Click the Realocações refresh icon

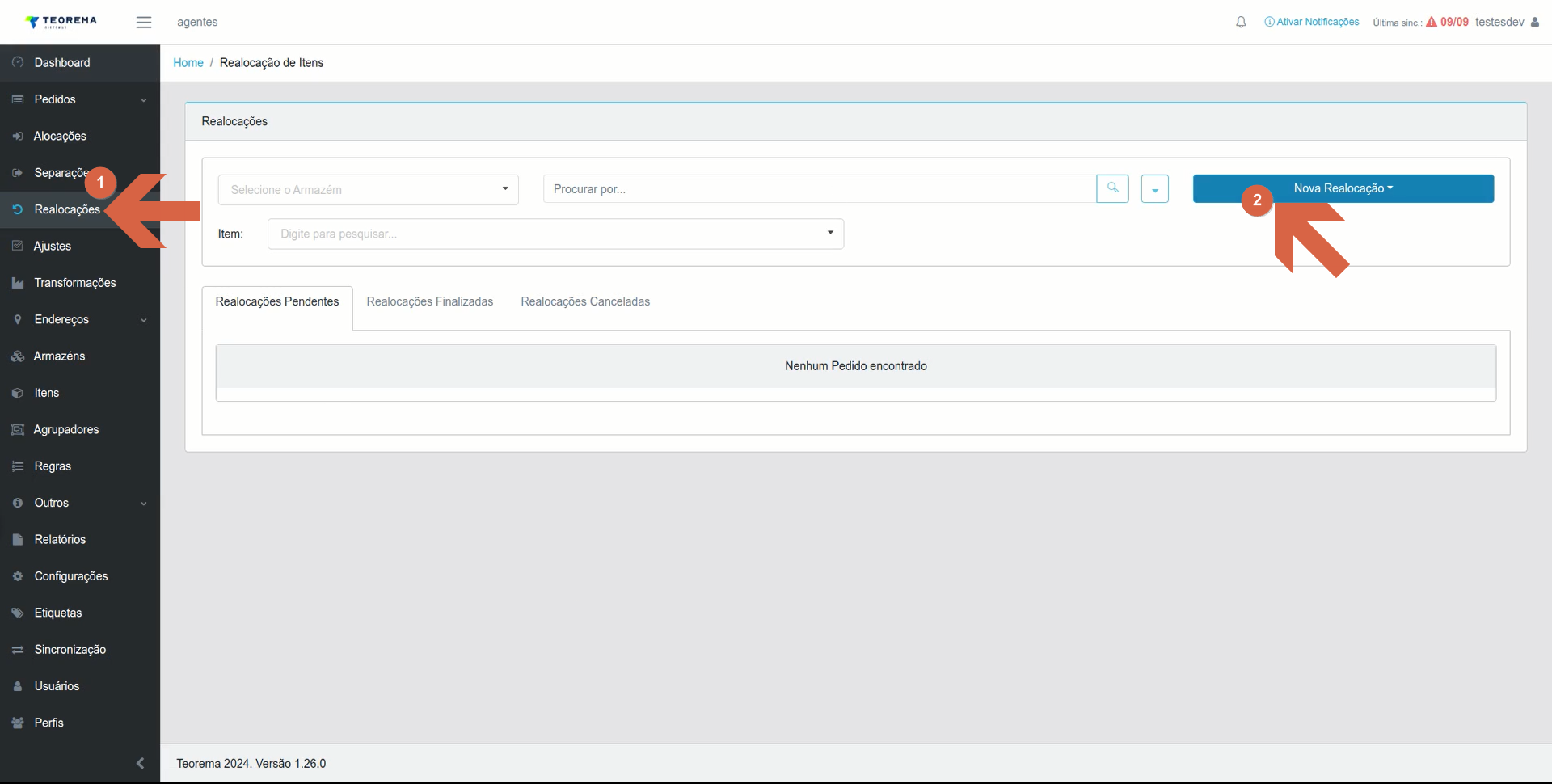(18, 209)
